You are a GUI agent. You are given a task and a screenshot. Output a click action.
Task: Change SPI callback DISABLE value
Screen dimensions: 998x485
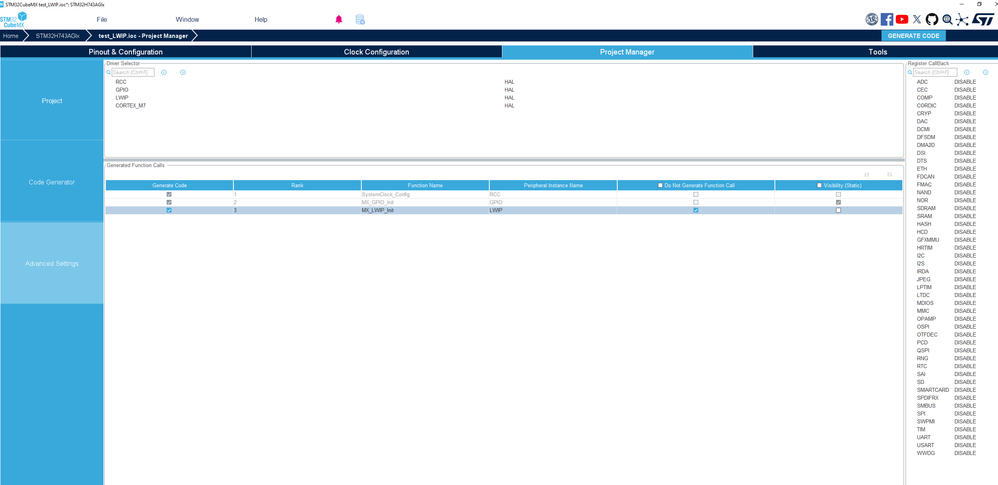tap(965, 414)
